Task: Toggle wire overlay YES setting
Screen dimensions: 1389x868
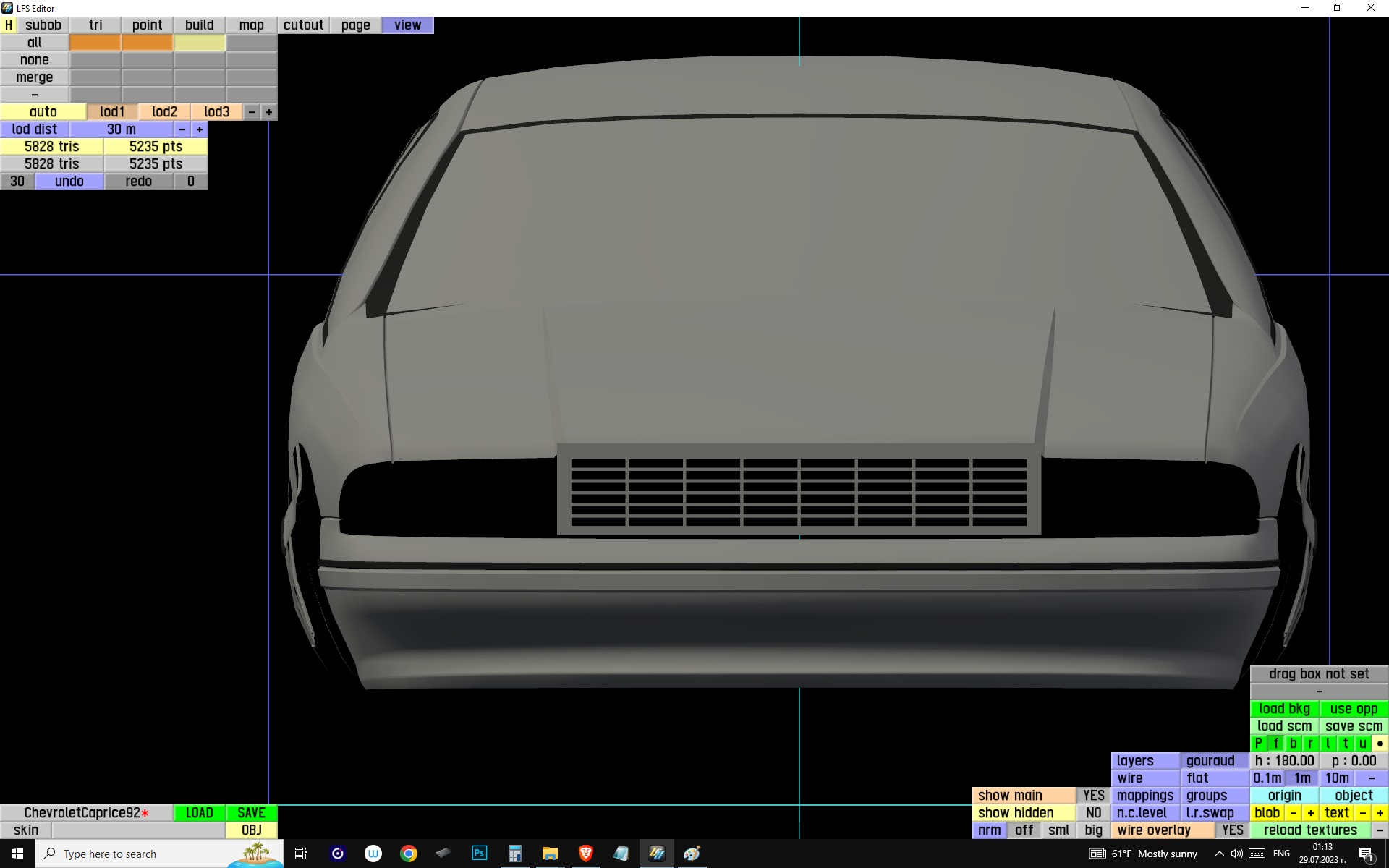Action: point(1232,830)
